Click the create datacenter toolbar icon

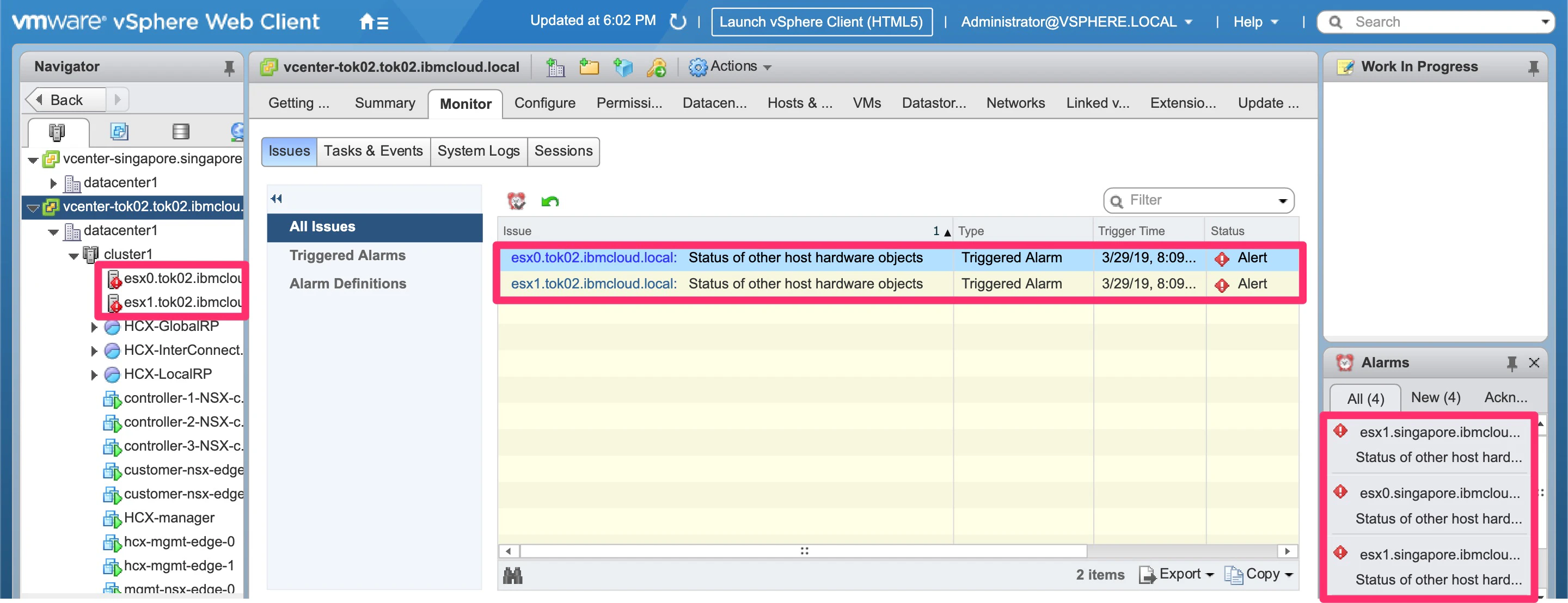tap(555, 67)
